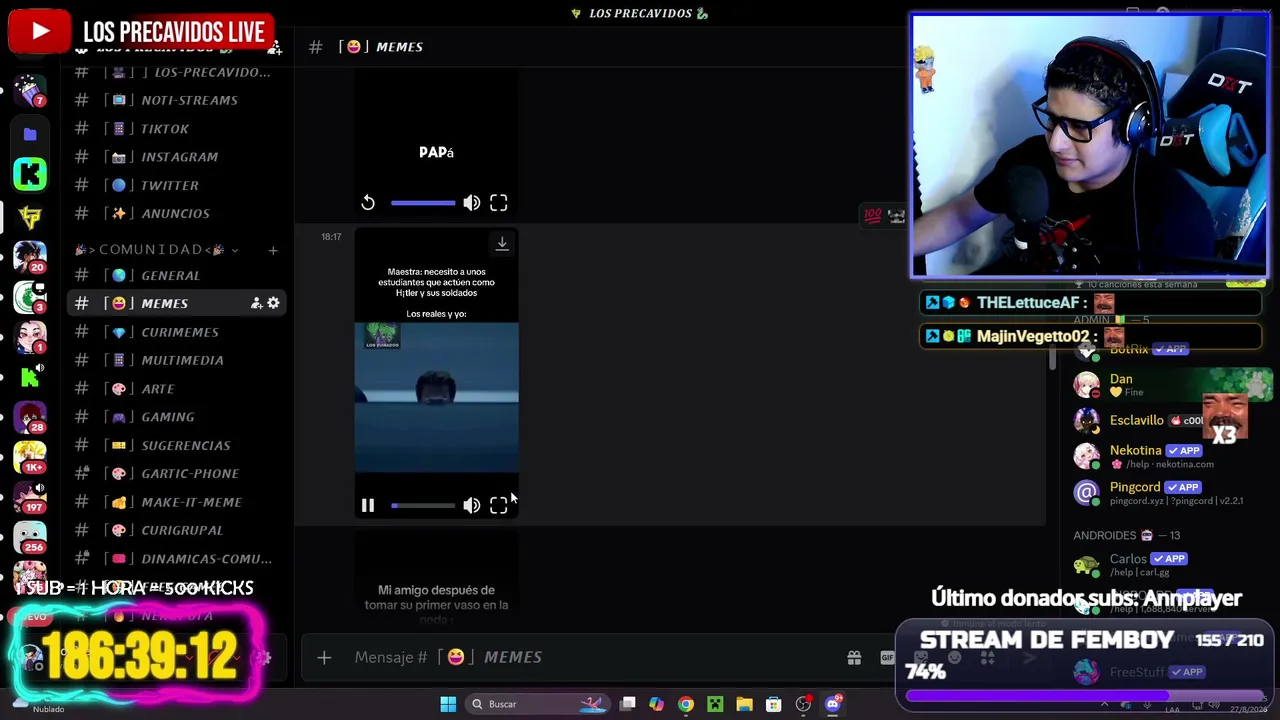The width and height of the screenshot is (1280, 720).
Task: Open the ANUNCIOS channel
Action: coord(178,213)
